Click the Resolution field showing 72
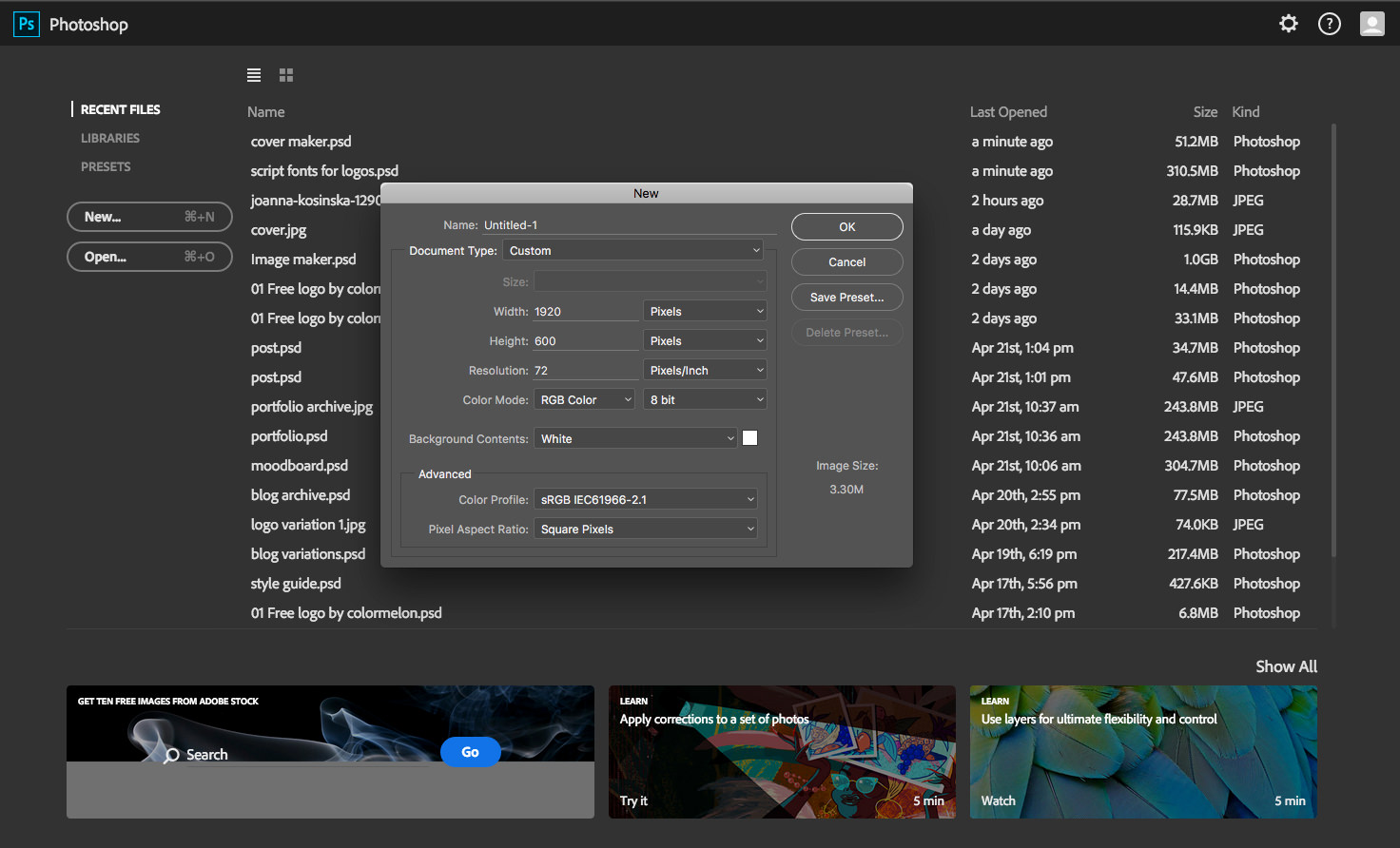1400x848 pixels. [587, 371]
